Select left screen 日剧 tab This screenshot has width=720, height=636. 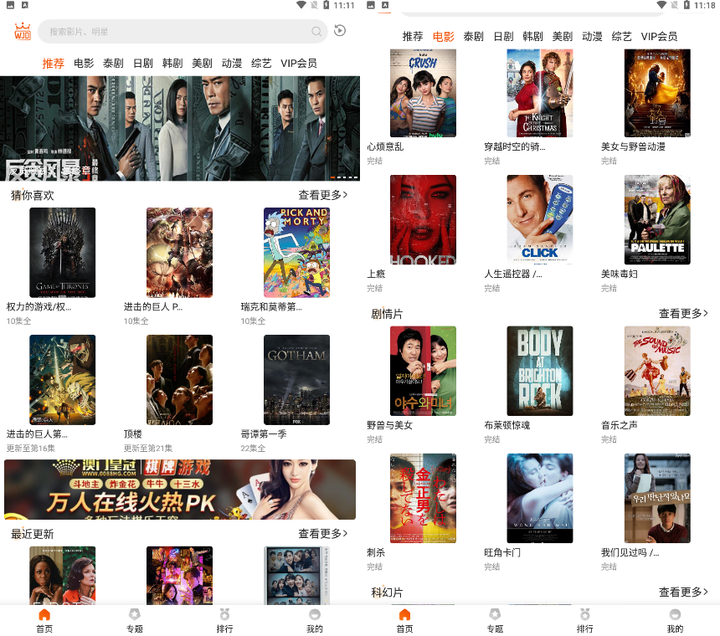click(143, 63)
